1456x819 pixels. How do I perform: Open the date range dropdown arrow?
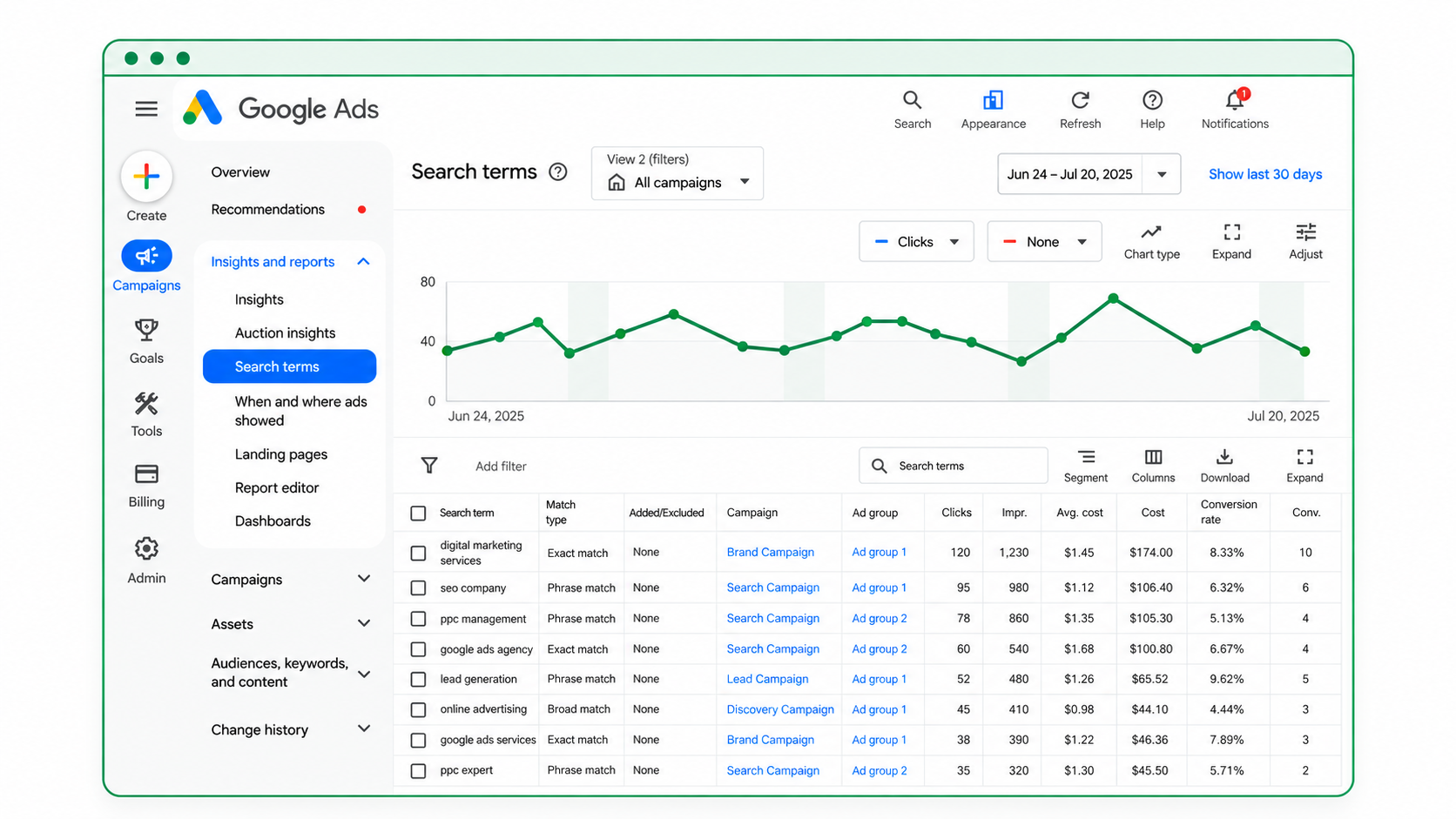pyautogui.click(x=1162, y=174)
